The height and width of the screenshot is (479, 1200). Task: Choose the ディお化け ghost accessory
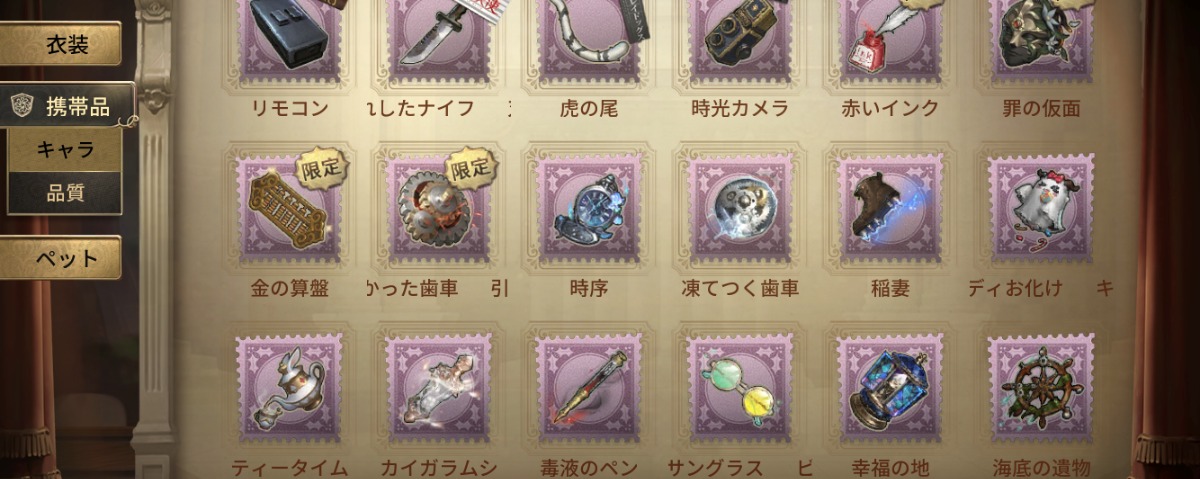pos(1040,208)
